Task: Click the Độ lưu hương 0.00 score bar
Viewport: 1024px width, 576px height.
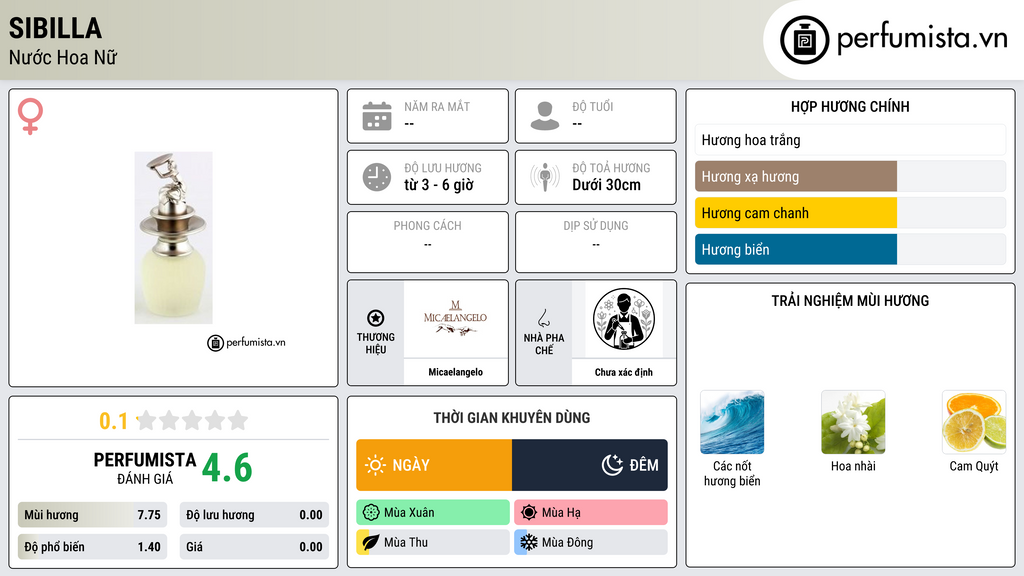Action: click(254, 515)
